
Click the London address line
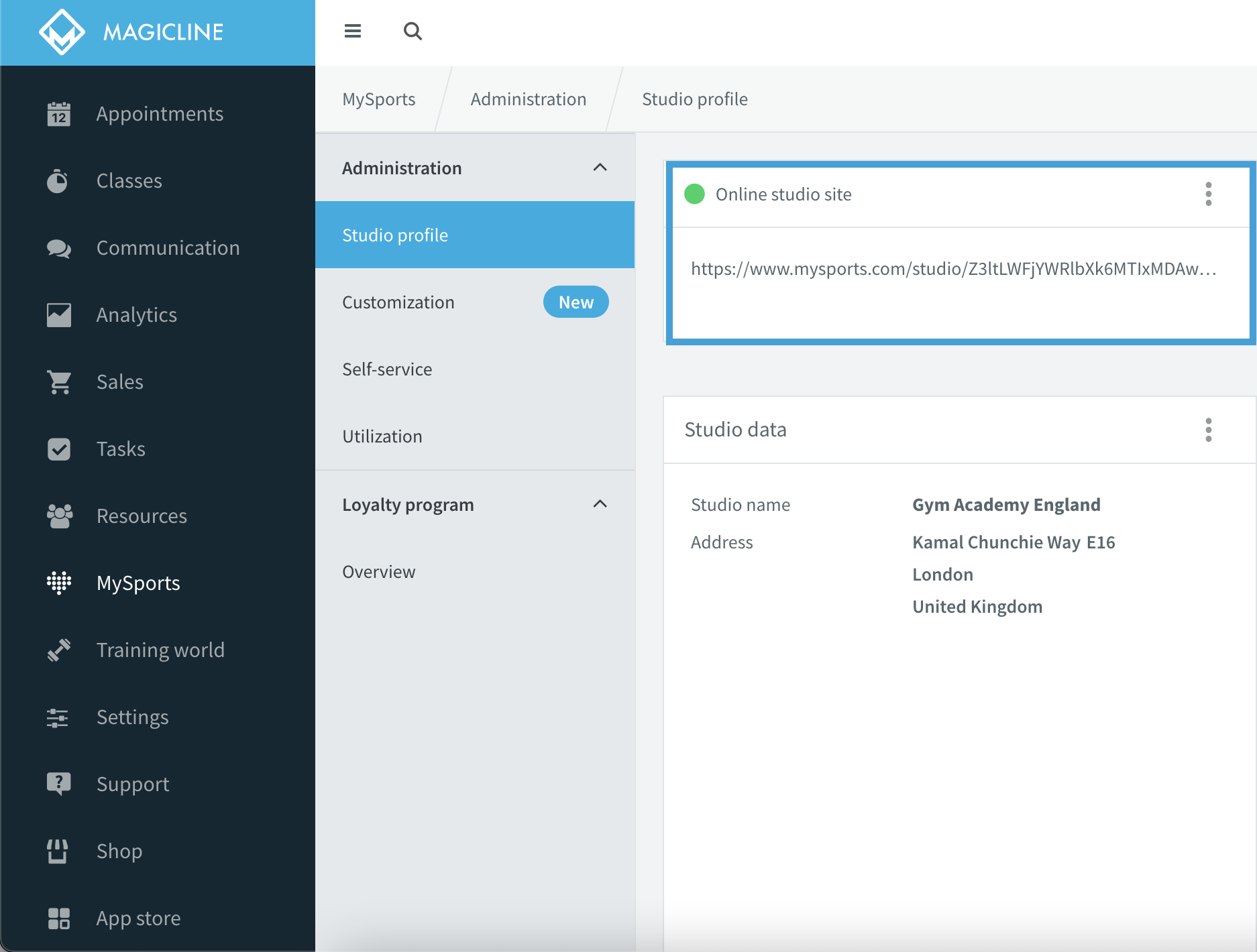coord(942,575)
